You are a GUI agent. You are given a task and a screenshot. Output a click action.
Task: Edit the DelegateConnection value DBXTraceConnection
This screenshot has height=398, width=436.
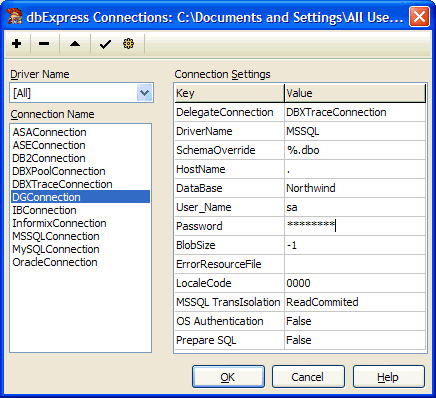click(355, 112)
